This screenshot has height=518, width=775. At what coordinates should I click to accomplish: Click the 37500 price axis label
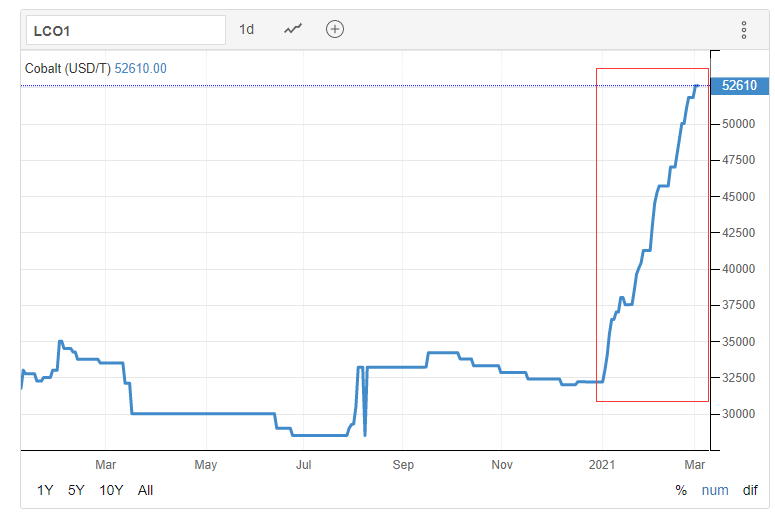pyautogui.click(x=738, y=305)
